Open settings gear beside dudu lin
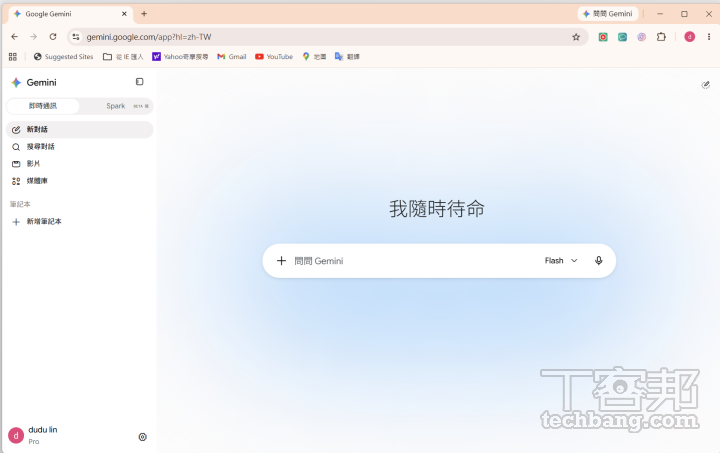The width and height of the screenshot is (720, 453). pyautogui.click(x=142, y=437)
